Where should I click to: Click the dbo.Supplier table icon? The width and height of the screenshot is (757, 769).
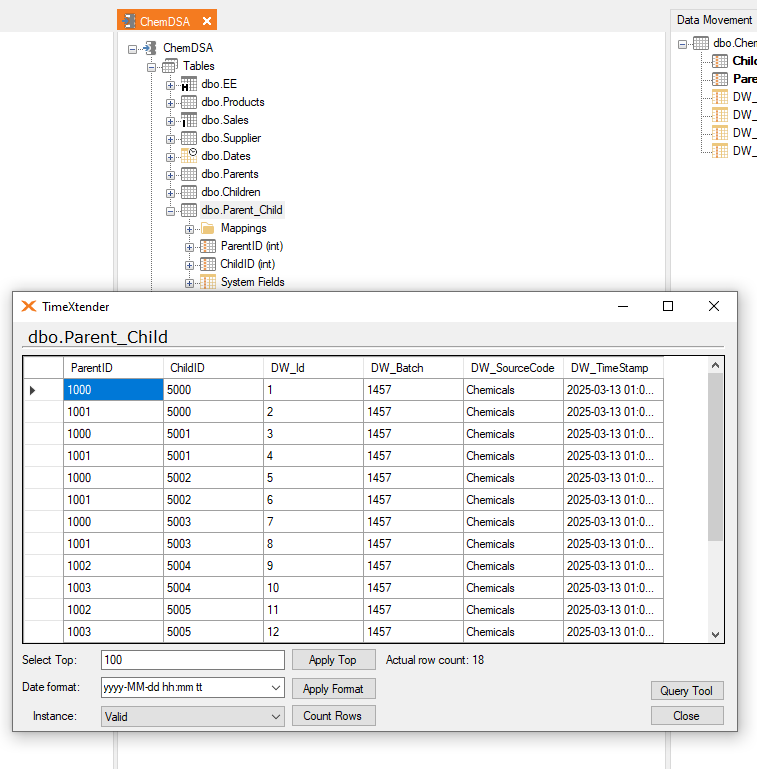point(189,138)
